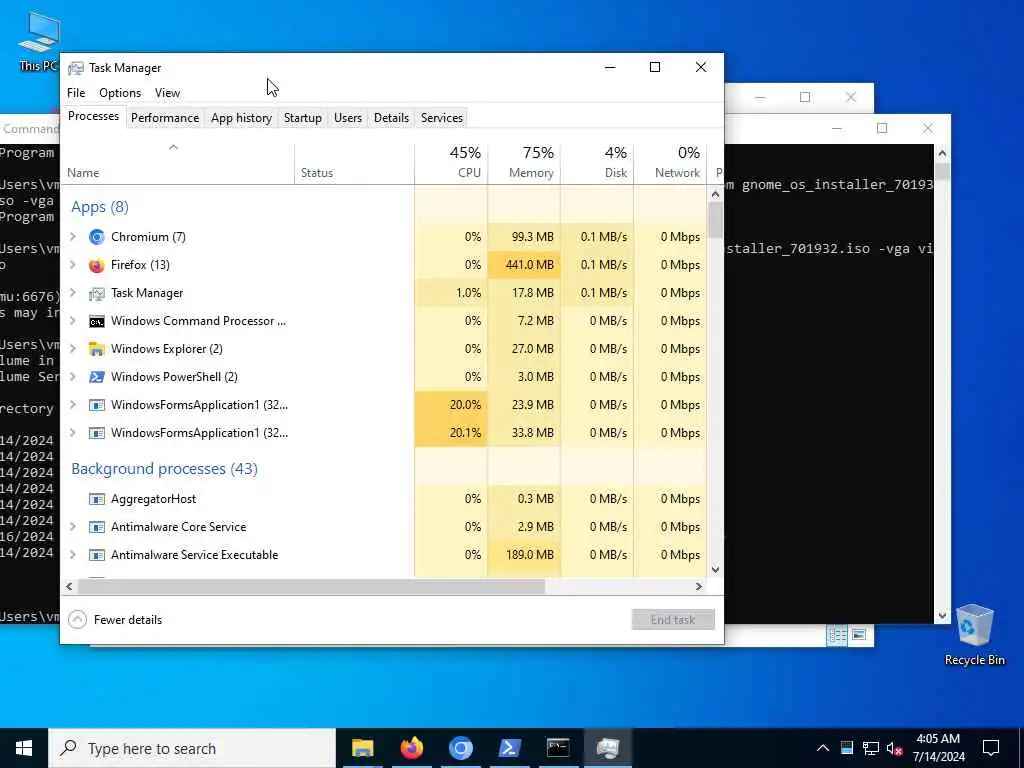Click the Firefox process icon

pyautogui.click(x=97, y=265)
